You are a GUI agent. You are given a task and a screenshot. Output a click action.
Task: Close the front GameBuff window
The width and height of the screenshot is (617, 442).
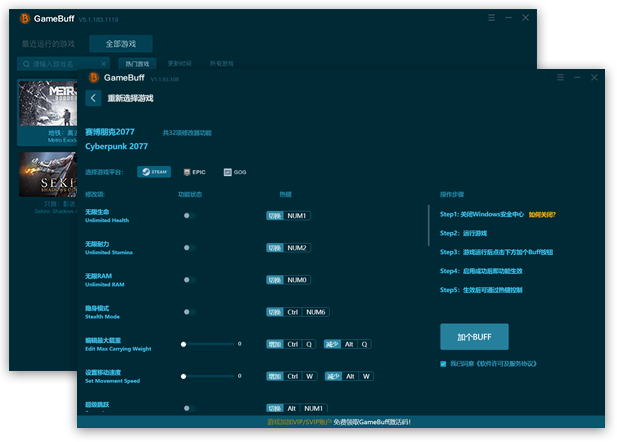click(594, 77)
